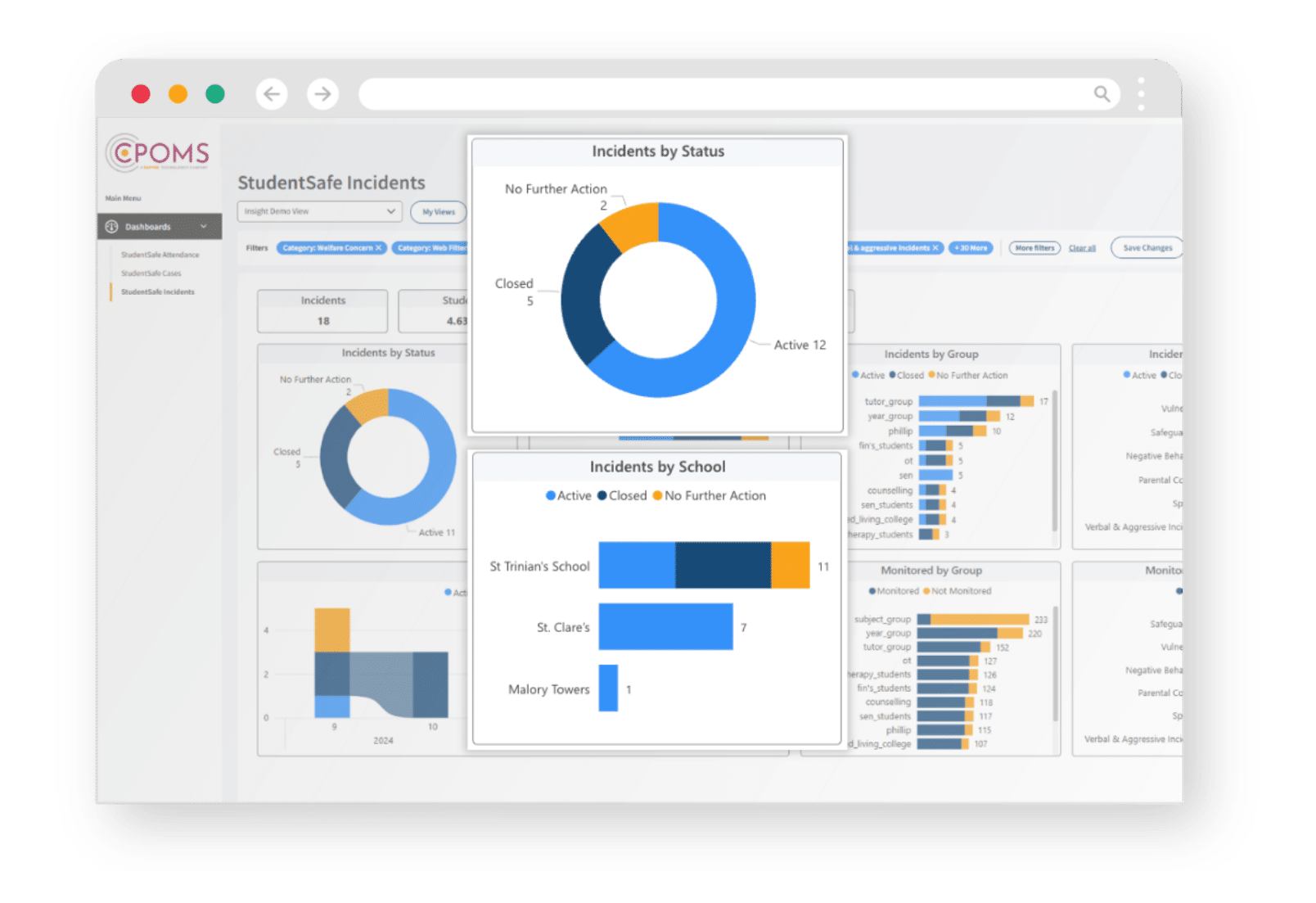The width and height of the screenshot is (1316, 903).
Task: Toggle No Further Action legend in Incidents by School
Action: pos(709,496)
